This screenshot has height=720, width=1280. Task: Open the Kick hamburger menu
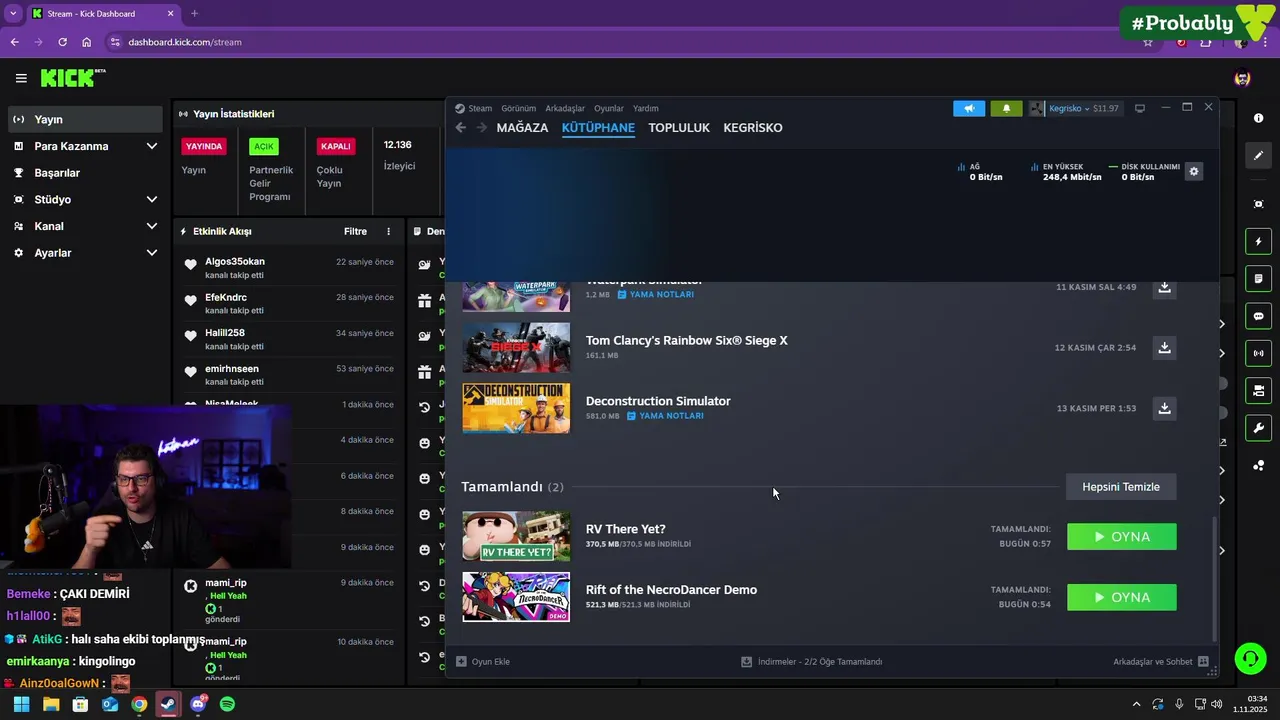21,78
